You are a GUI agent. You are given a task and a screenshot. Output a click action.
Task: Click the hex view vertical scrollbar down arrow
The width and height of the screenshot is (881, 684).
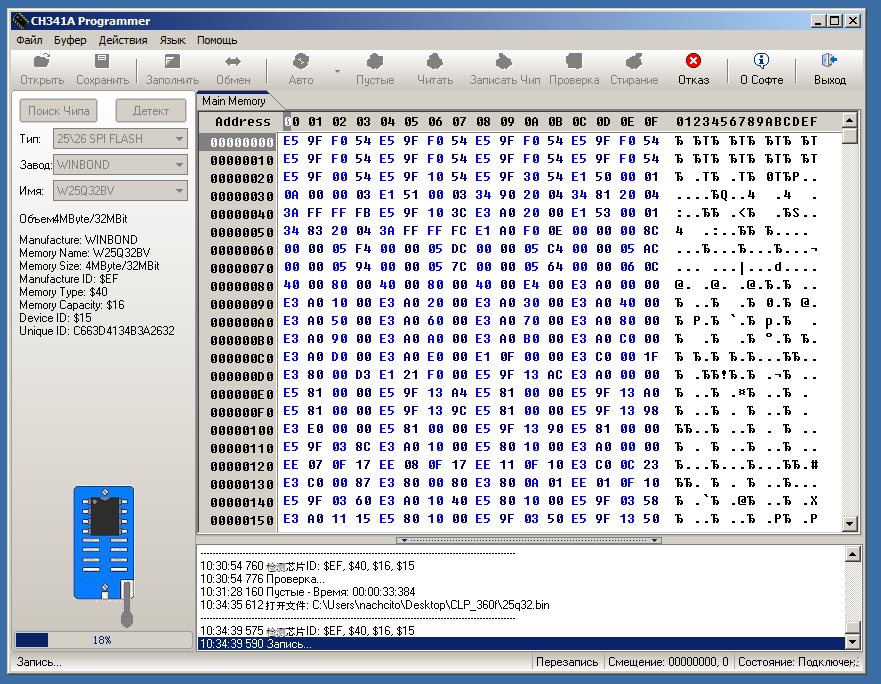[x=850, y=523]
